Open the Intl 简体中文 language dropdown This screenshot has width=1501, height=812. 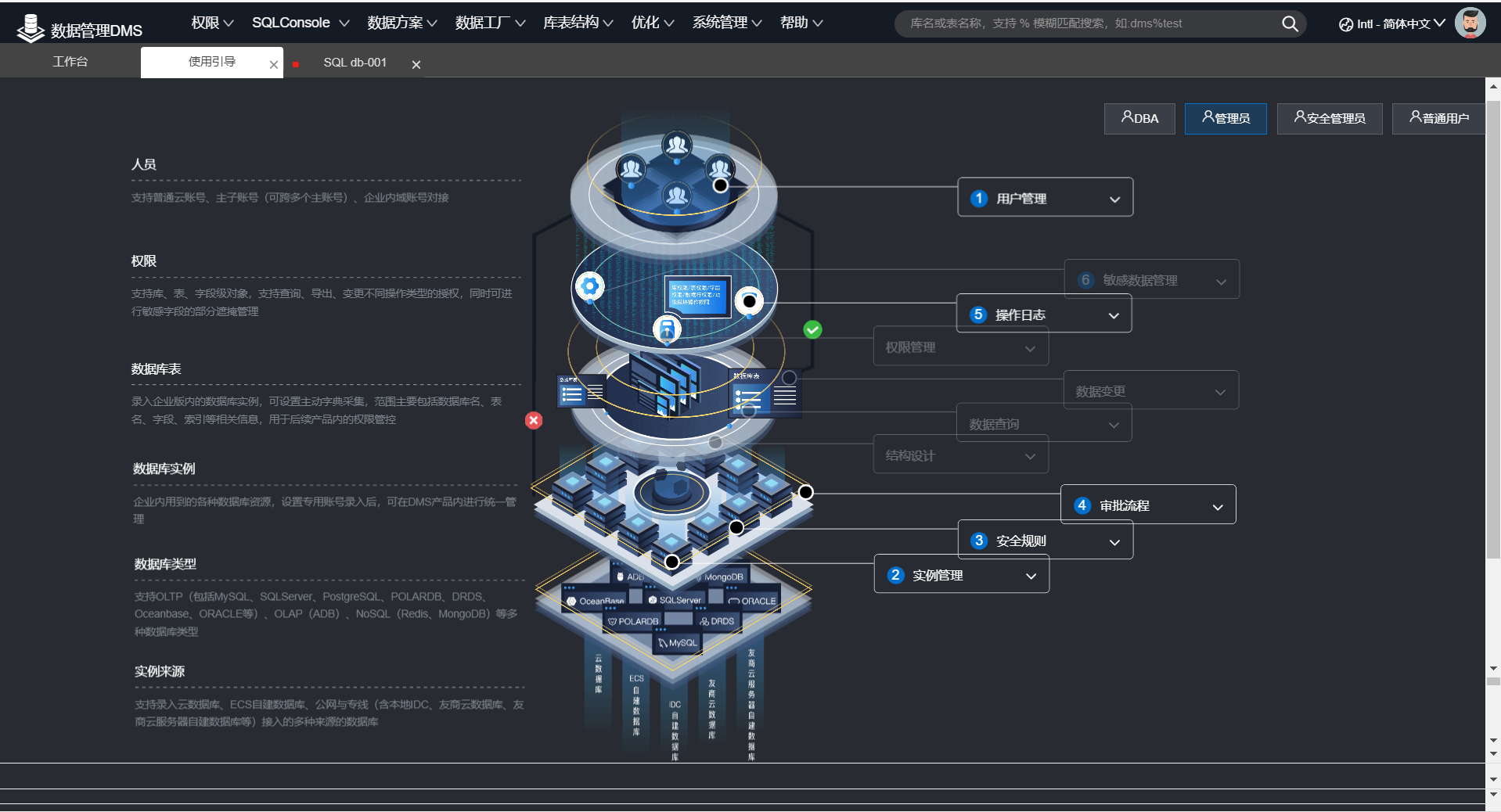(1392, 24)
